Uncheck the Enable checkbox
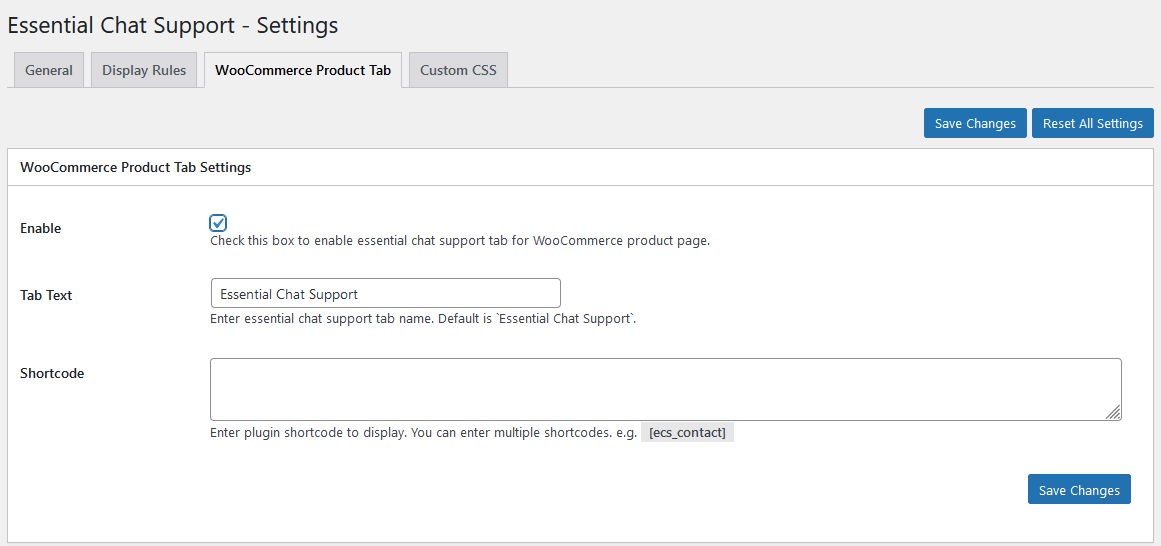The width and height of the screenshot is (1161, 546). [218, 222]
